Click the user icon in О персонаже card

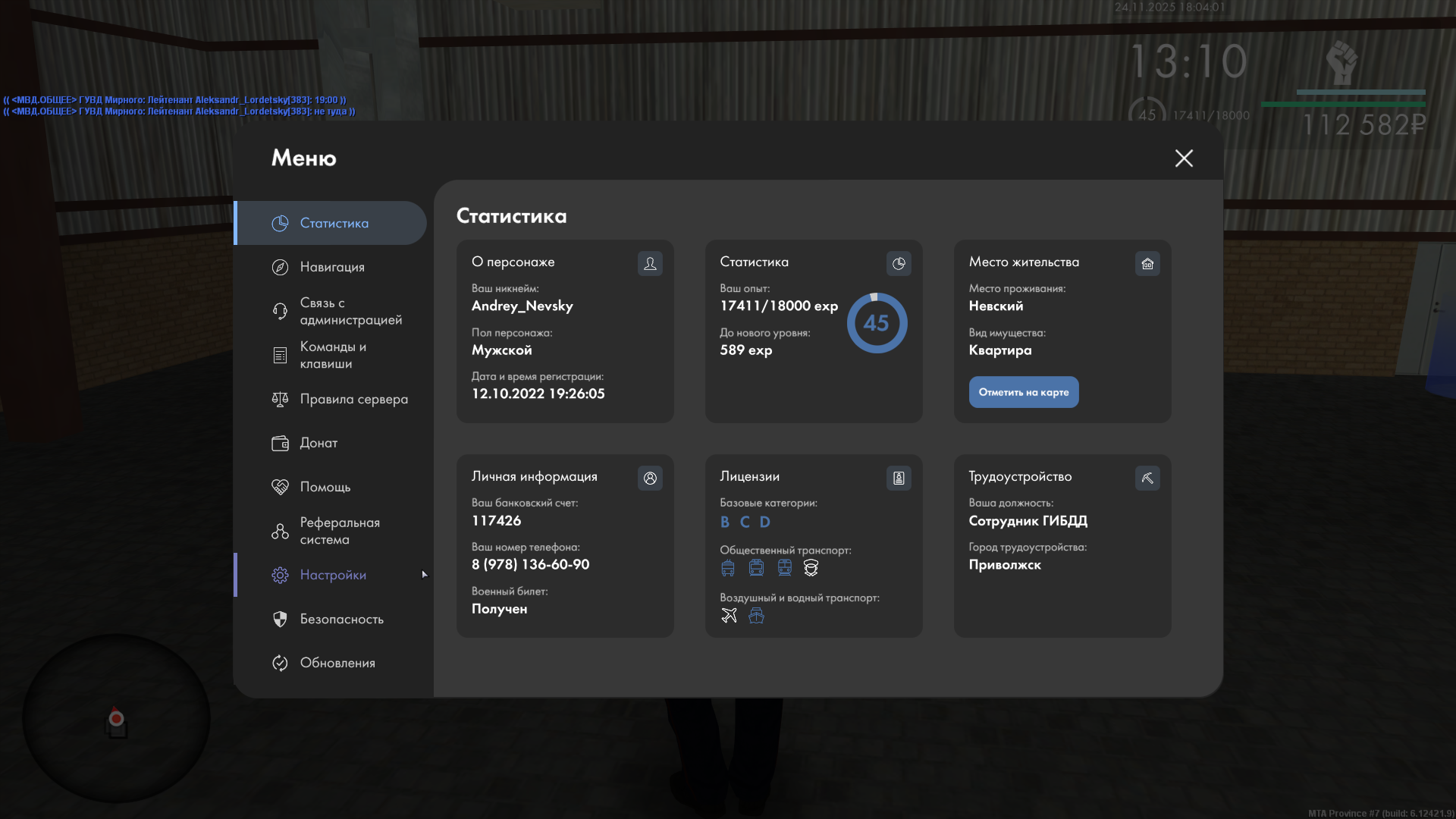(650, 263)
